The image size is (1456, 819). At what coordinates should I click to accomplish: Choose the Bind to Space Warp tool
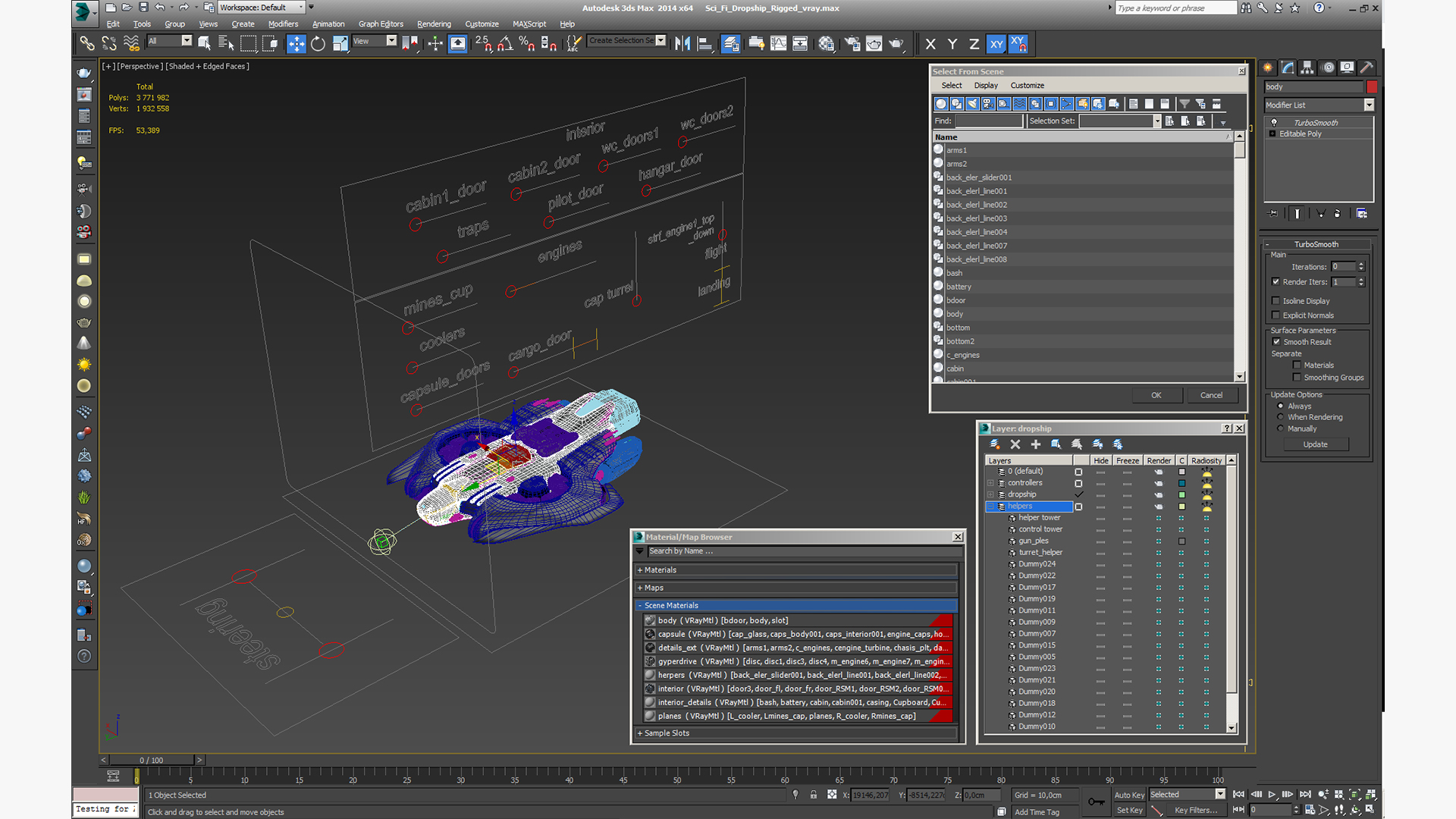[x=131, y=44]
